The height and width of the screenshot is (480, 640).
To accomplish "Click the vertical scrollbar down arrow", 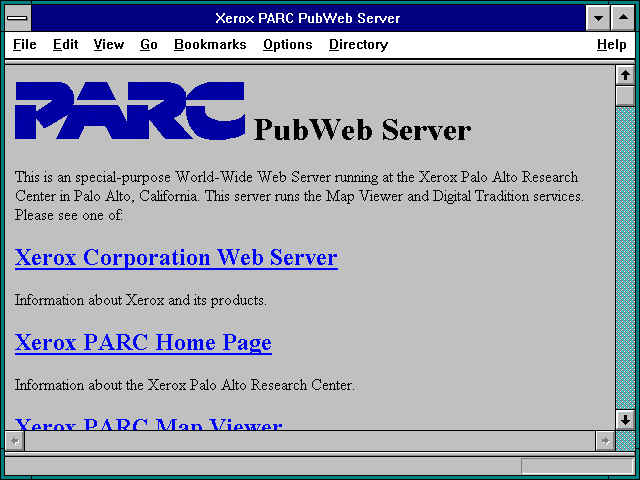I will pos(625,420).
